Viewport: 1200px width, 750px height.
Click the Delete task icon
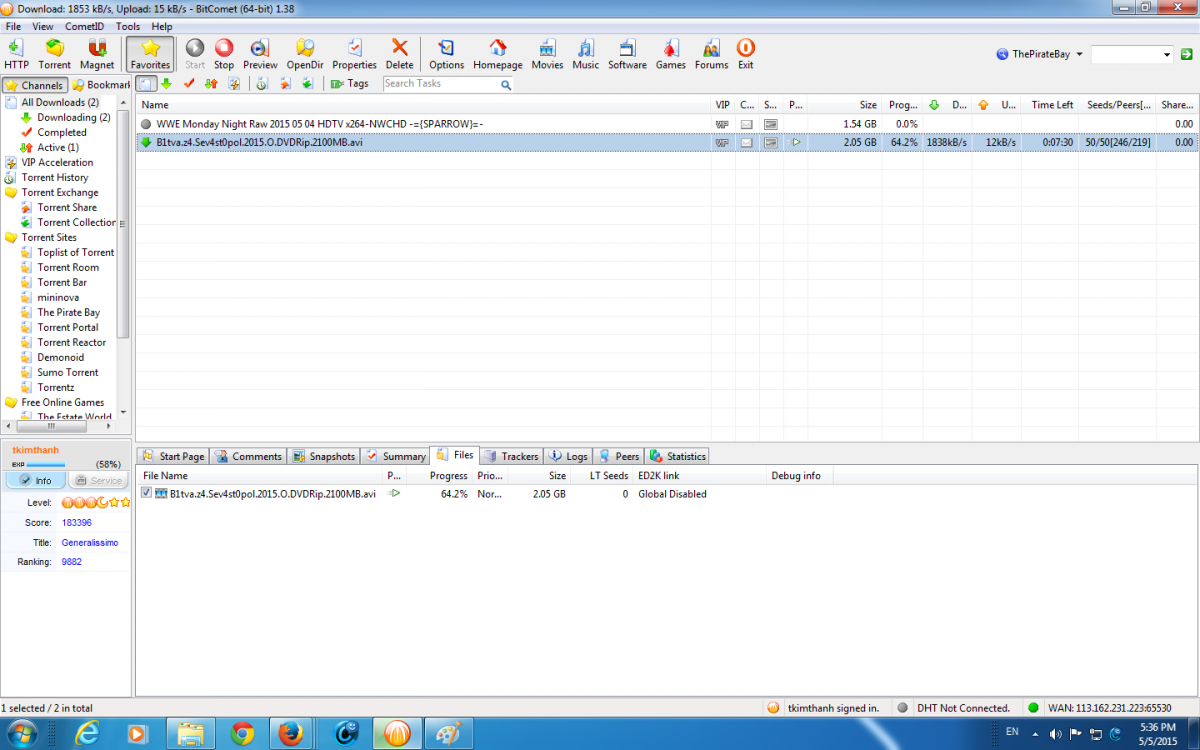tap(399, 53)
